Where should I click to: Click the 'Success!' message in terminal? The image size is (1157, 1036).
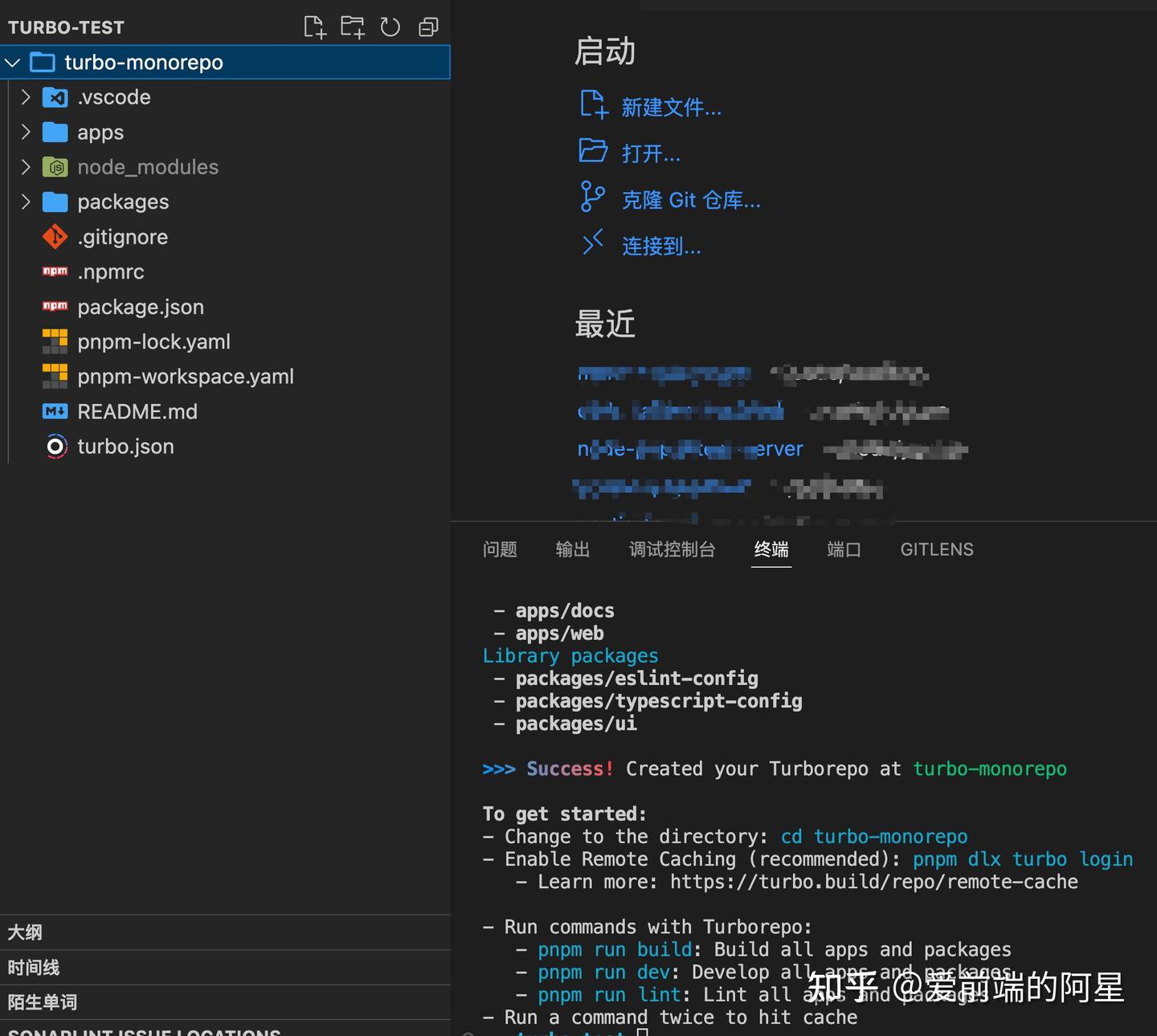(x=570, y=769)
